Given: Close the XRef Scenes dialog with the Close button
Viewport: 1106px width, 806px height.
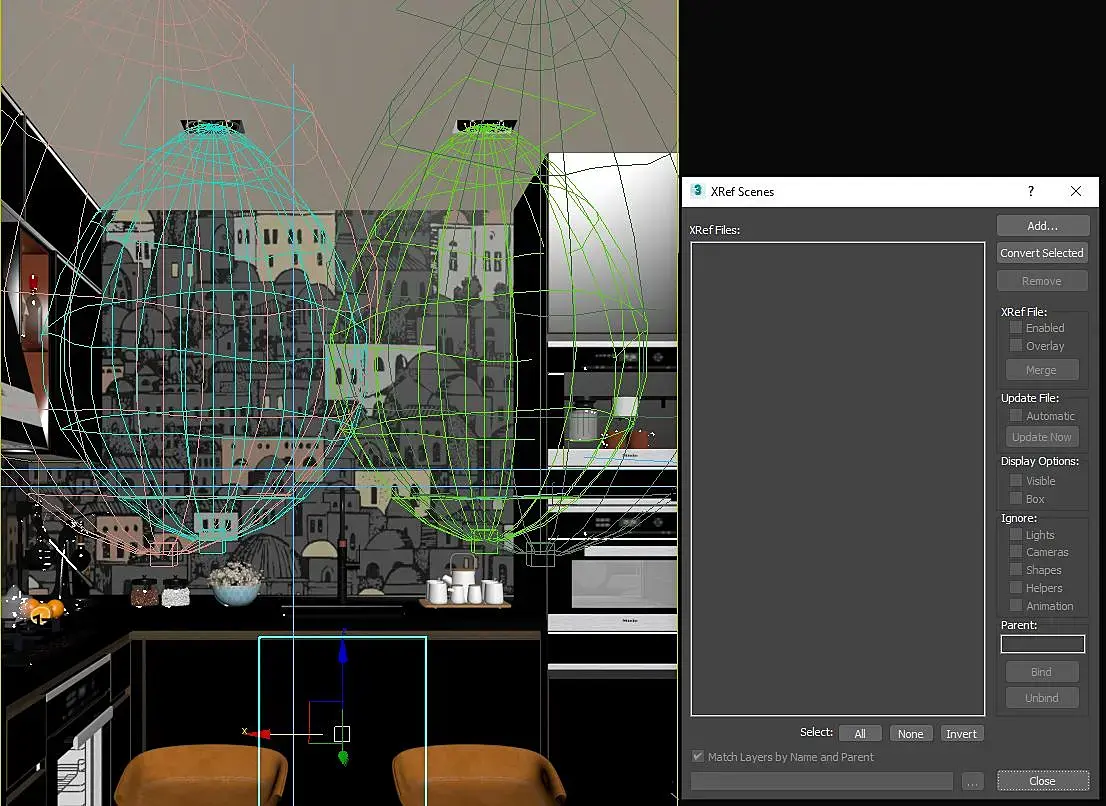Looking at the screenshot, I should click(x=1043, y=781).
